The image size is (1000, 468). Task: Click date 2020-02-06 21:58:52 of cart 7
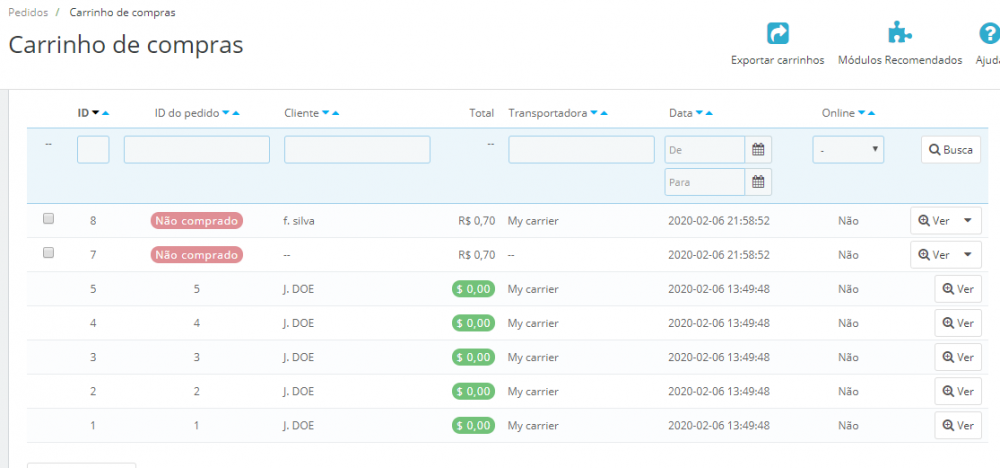(x=719, y=255)
